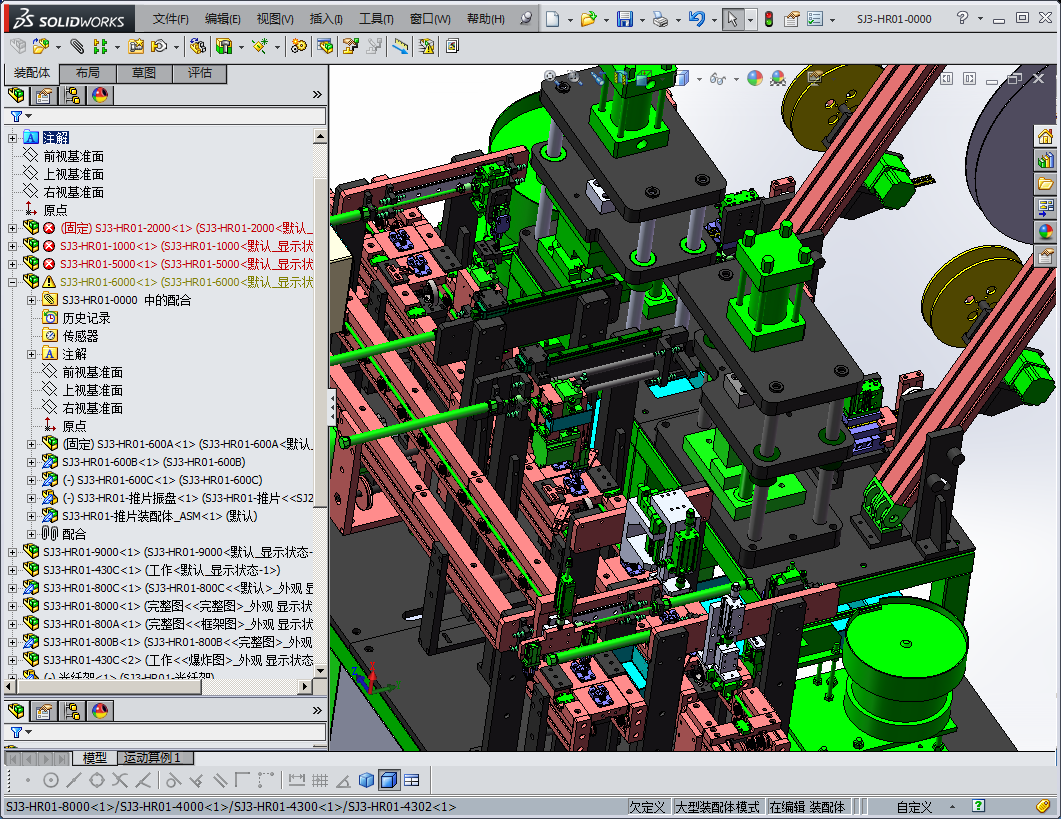Click the Zoom to Fit icon in view toolbar
Screen dimensions: 1061x819
550,76
